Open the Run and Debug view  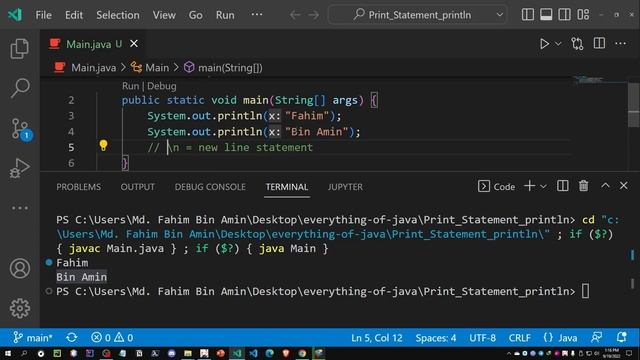pos(20,168)
